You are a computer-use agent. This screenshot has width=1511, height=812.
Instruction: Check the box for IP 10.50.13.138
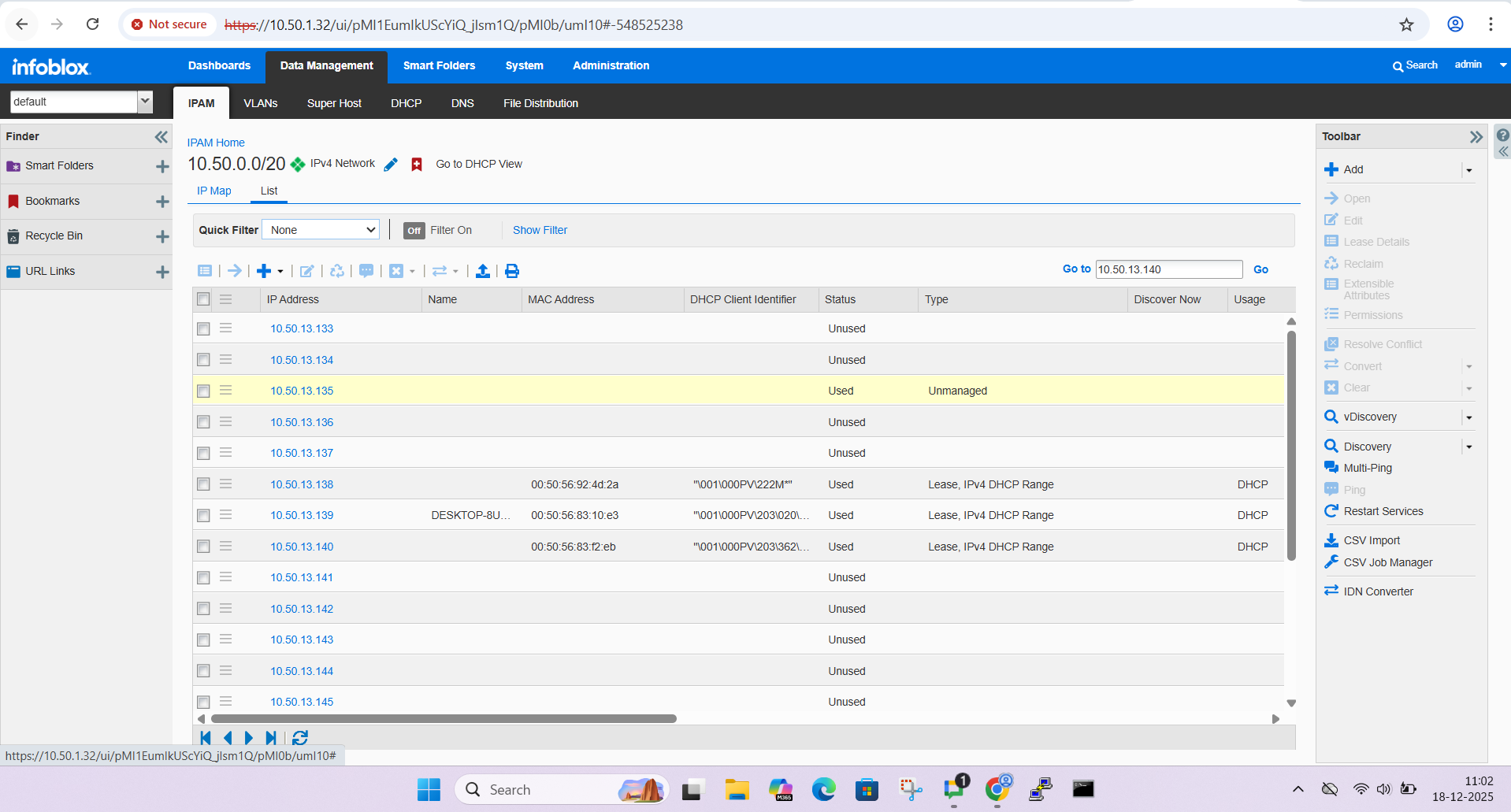(203, 484)
